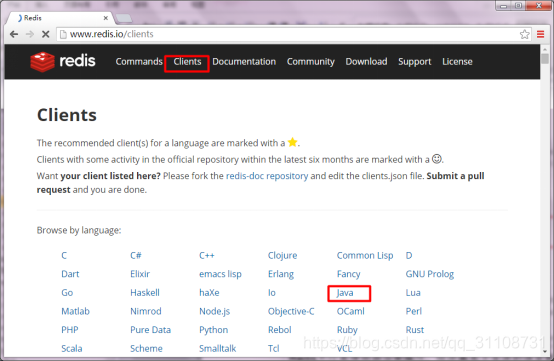This screenshot has height=361, width=554.
Task: Follow the redis-doc repository link
Action: 267,176
